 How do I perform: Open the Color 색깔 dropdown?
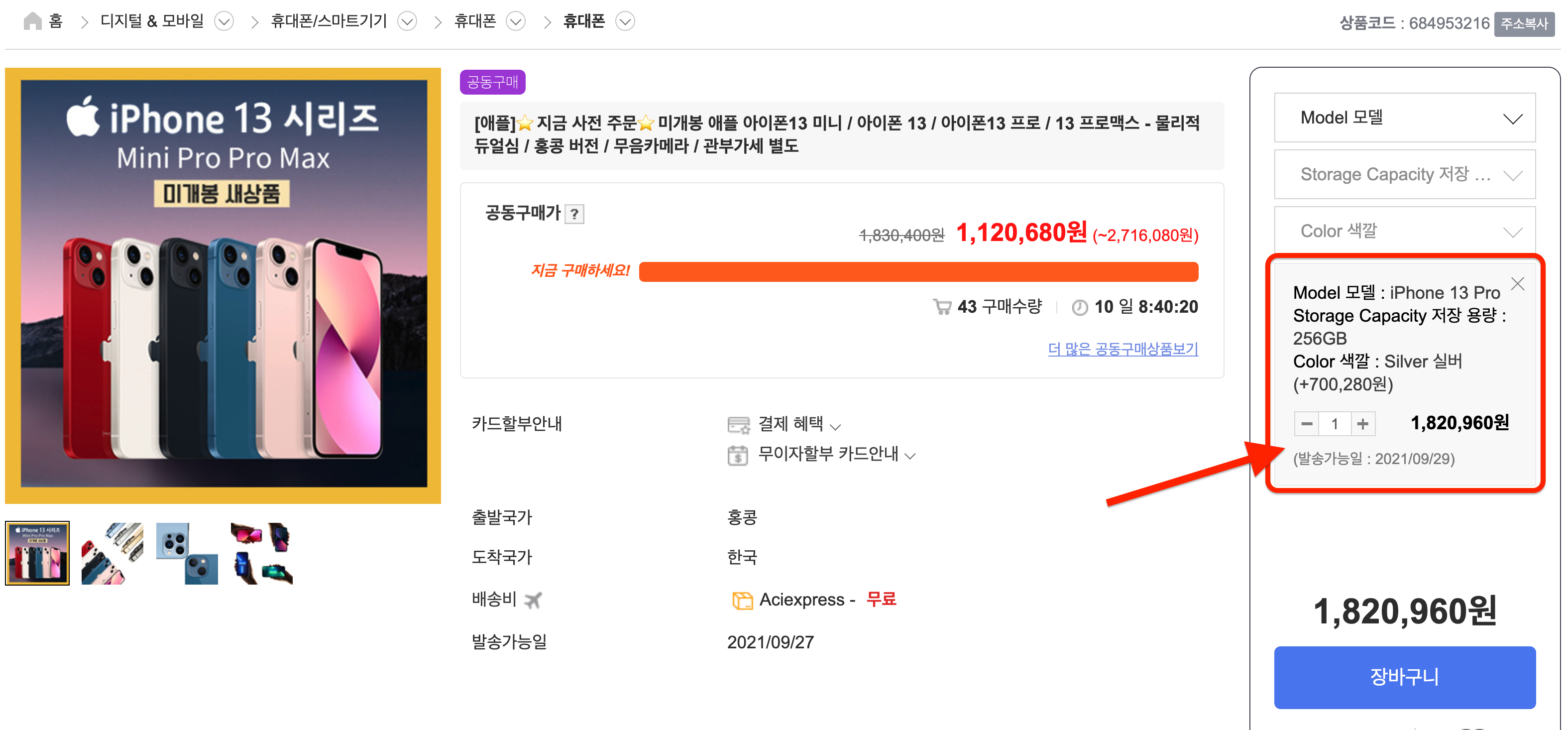point(1404,232)
